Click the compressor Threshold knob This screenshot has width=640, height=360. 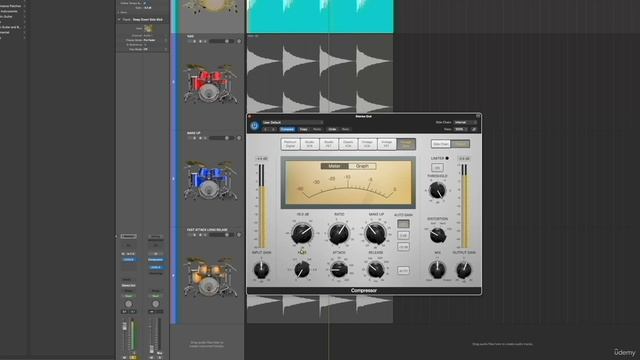pyautogui.click(x=302, y=233)
